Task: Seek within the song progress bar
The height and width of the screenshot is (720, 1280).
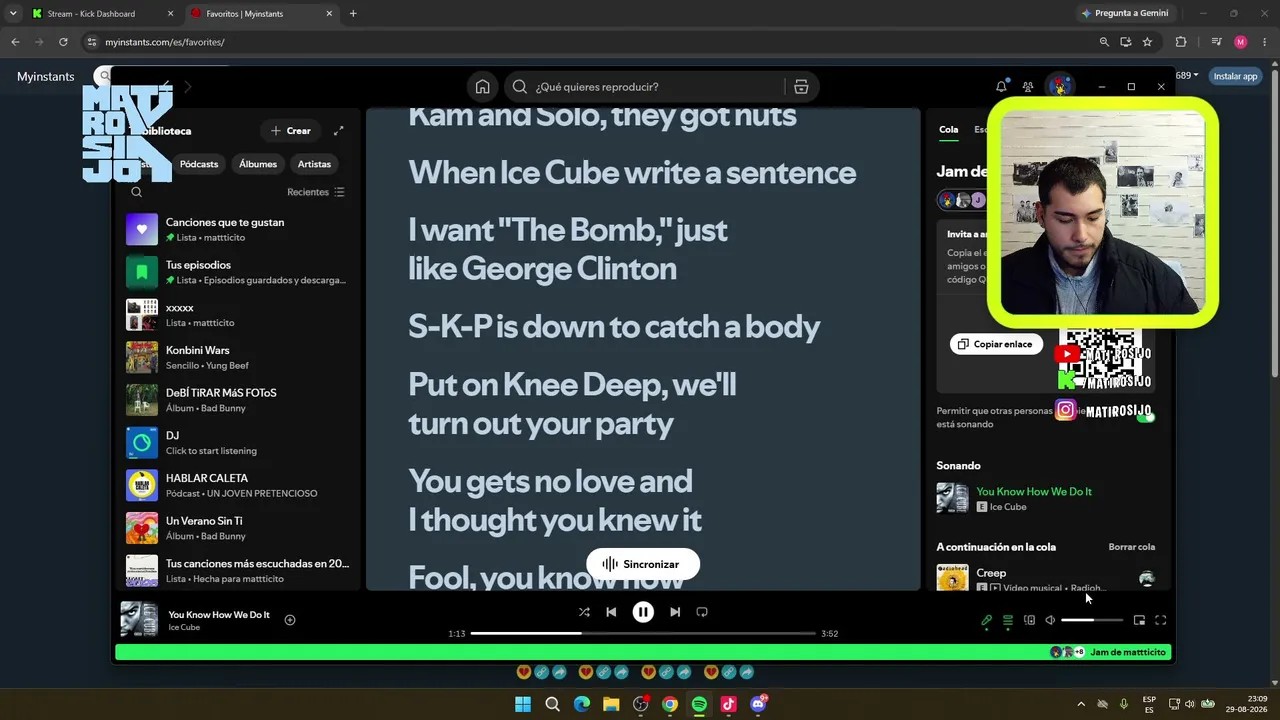Action: point(643,633)
